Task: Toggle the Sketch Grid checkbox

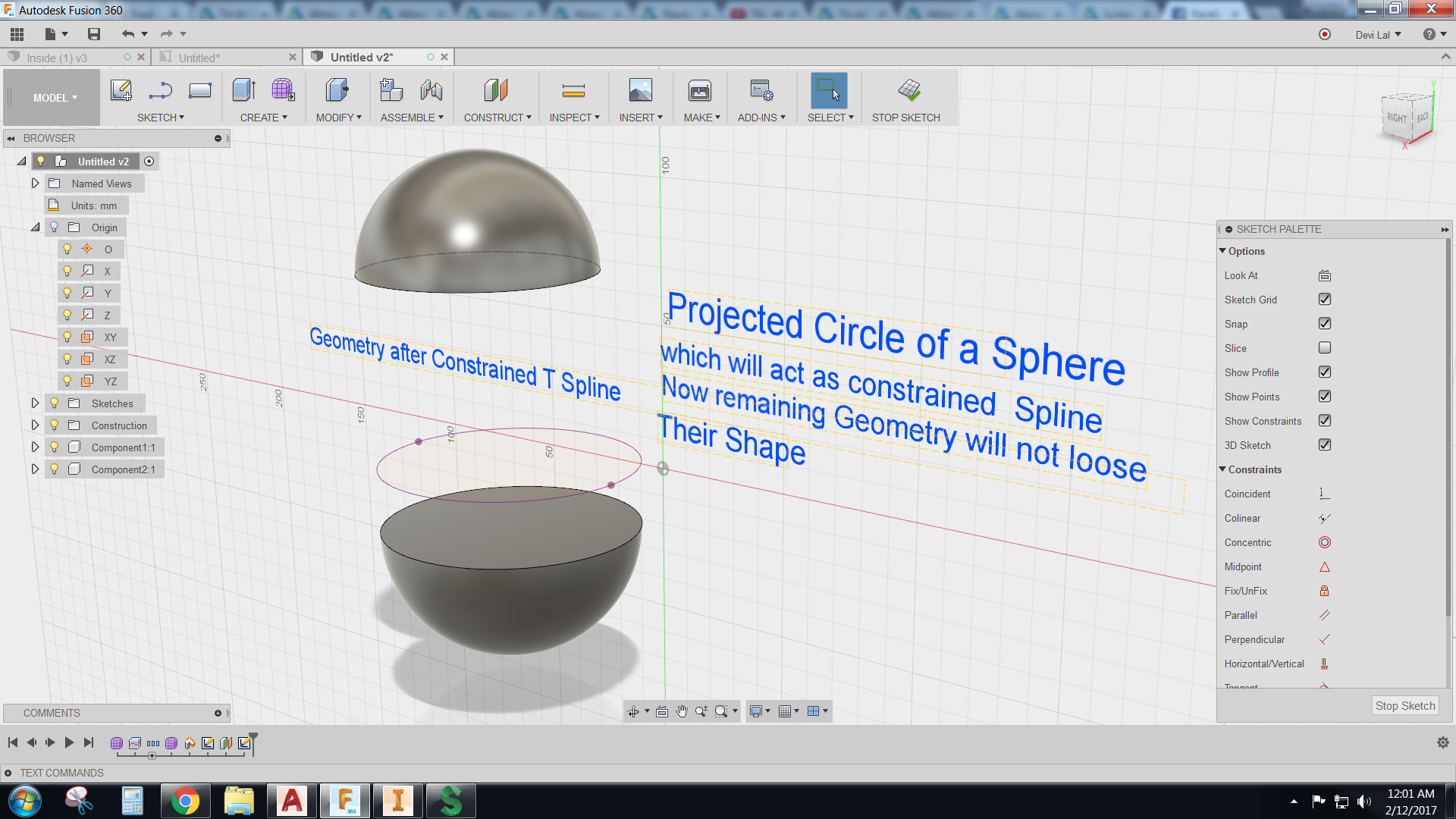Action: coord(1325,300)
